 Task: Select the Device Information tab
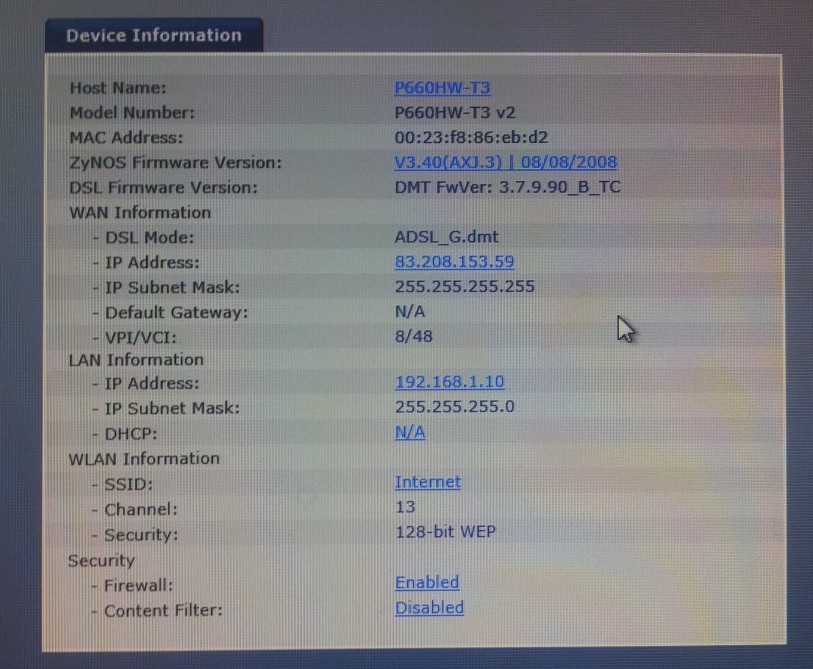pos(153,35)
